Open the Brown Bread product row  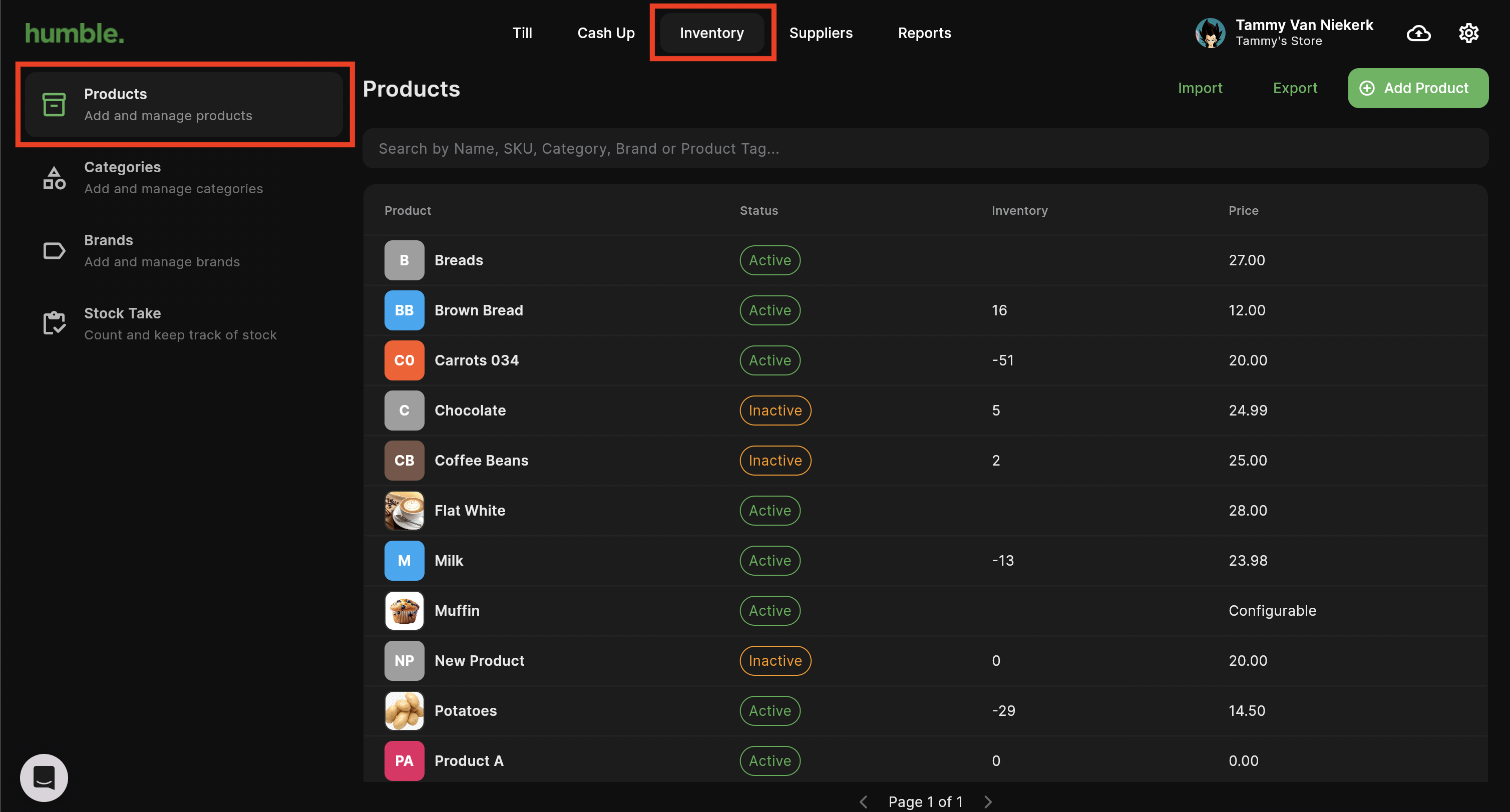(x=925, y=310)
